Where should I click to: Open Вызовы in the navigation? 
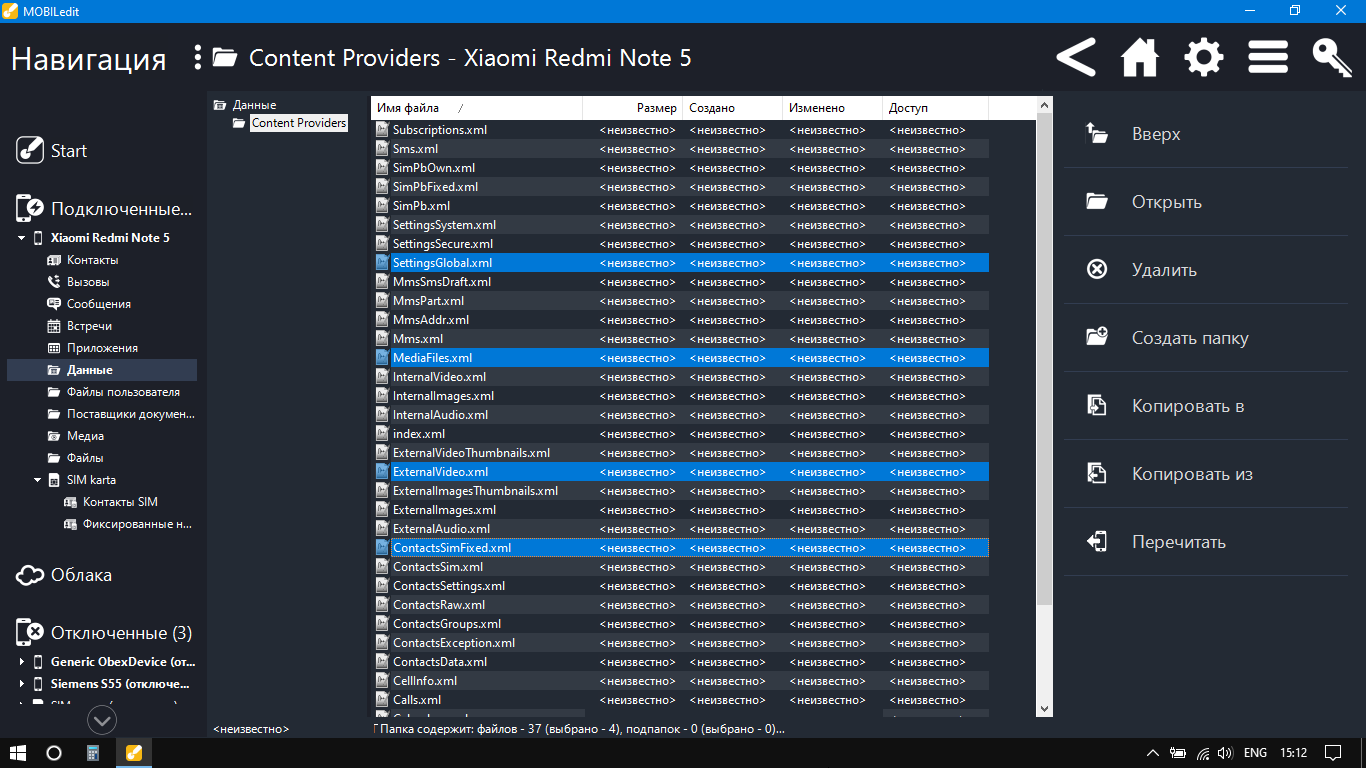click(x=88, y=282)
